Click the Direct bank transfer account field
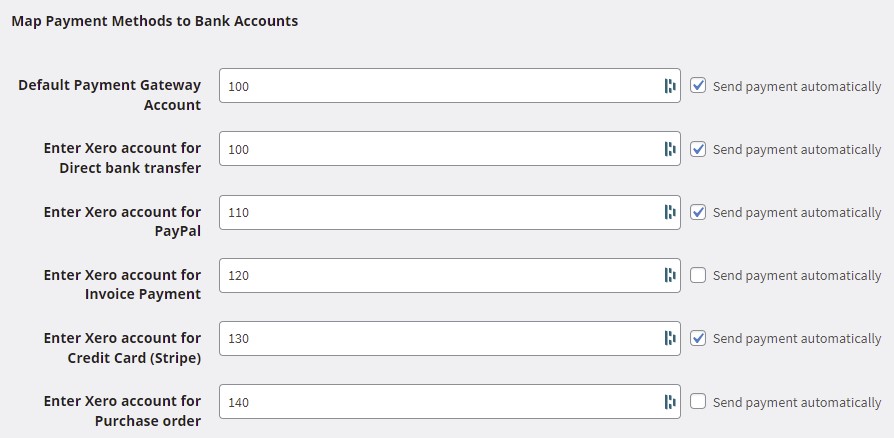Screen dimensions: 894x438 (450, 149)
